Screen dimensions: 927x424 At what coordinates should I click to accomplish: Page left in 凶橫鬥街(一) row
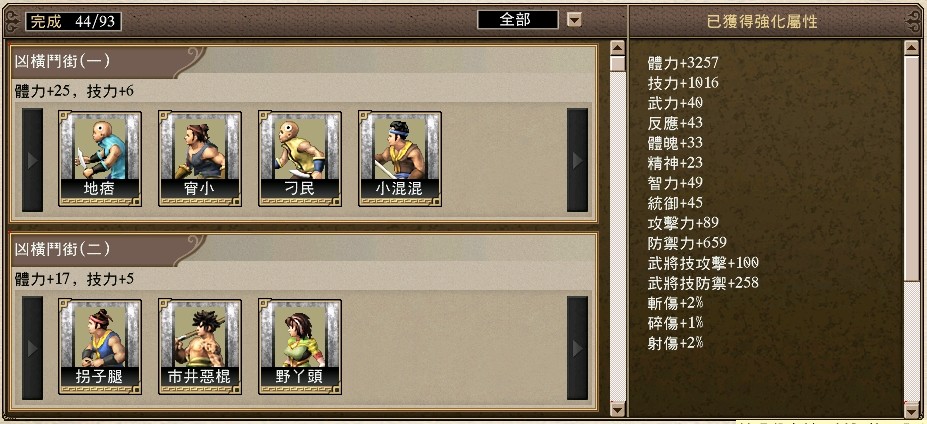pos(33,160)
